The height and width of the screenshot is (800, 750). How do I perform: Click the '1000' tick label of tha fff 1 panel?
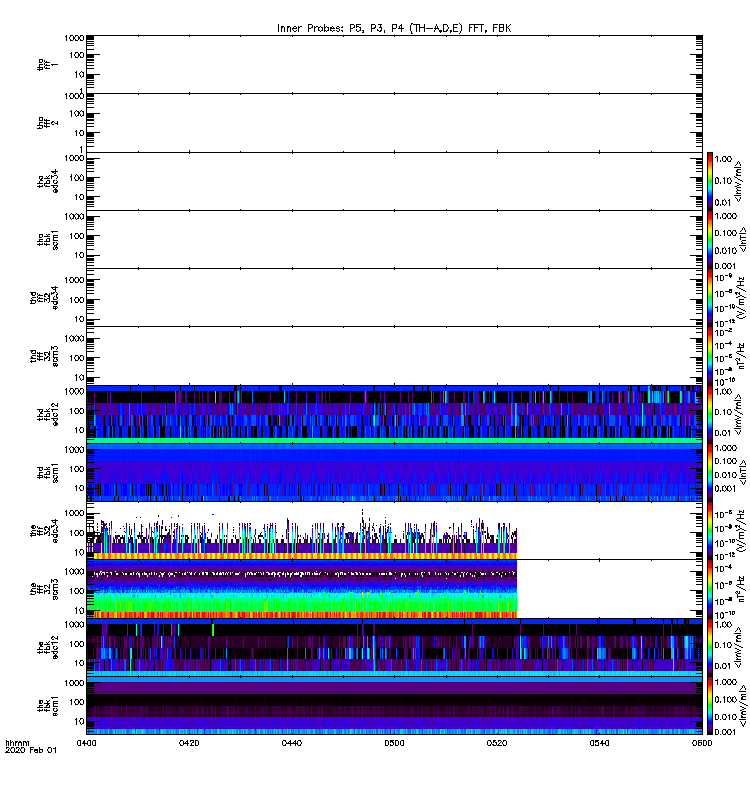[74, 38]
